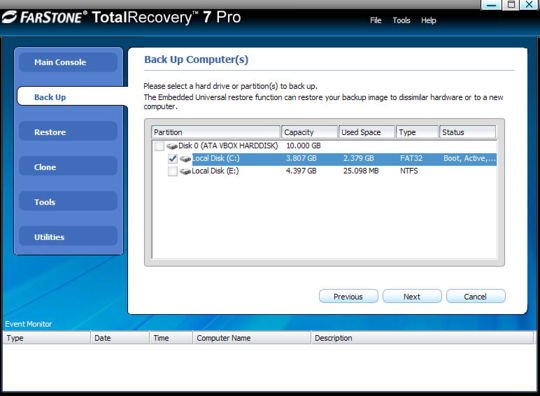Click the Local Disk (E:) drive icon
This screenshot has width=540, height=396.
point(185,171)
